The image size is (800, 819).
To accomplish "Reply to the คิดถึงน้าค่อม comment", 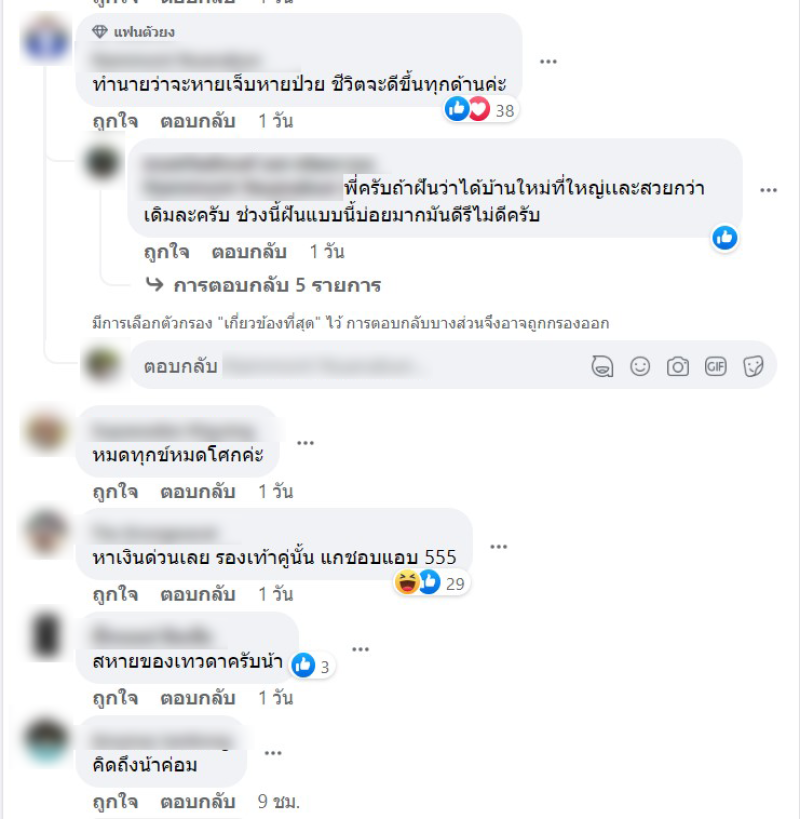I will coord(197,801).
